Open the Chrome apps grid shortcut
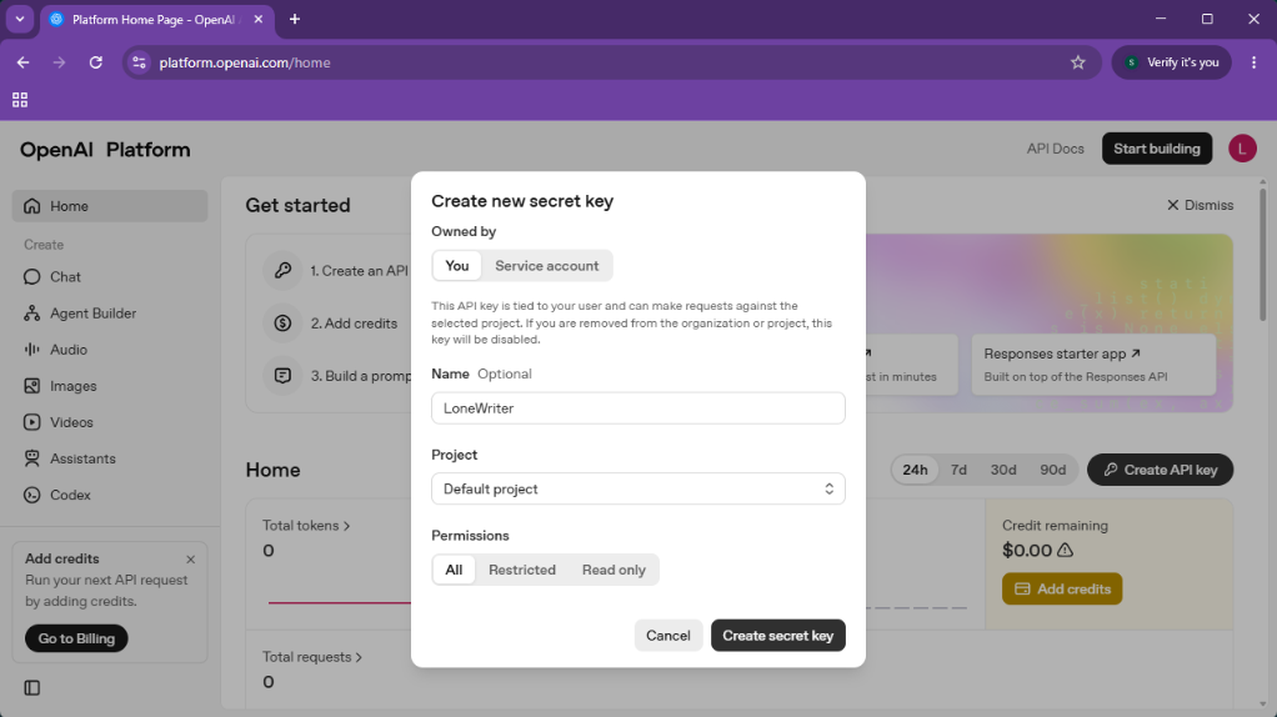This screenshot has height=717, width=1277. (20, 100)
